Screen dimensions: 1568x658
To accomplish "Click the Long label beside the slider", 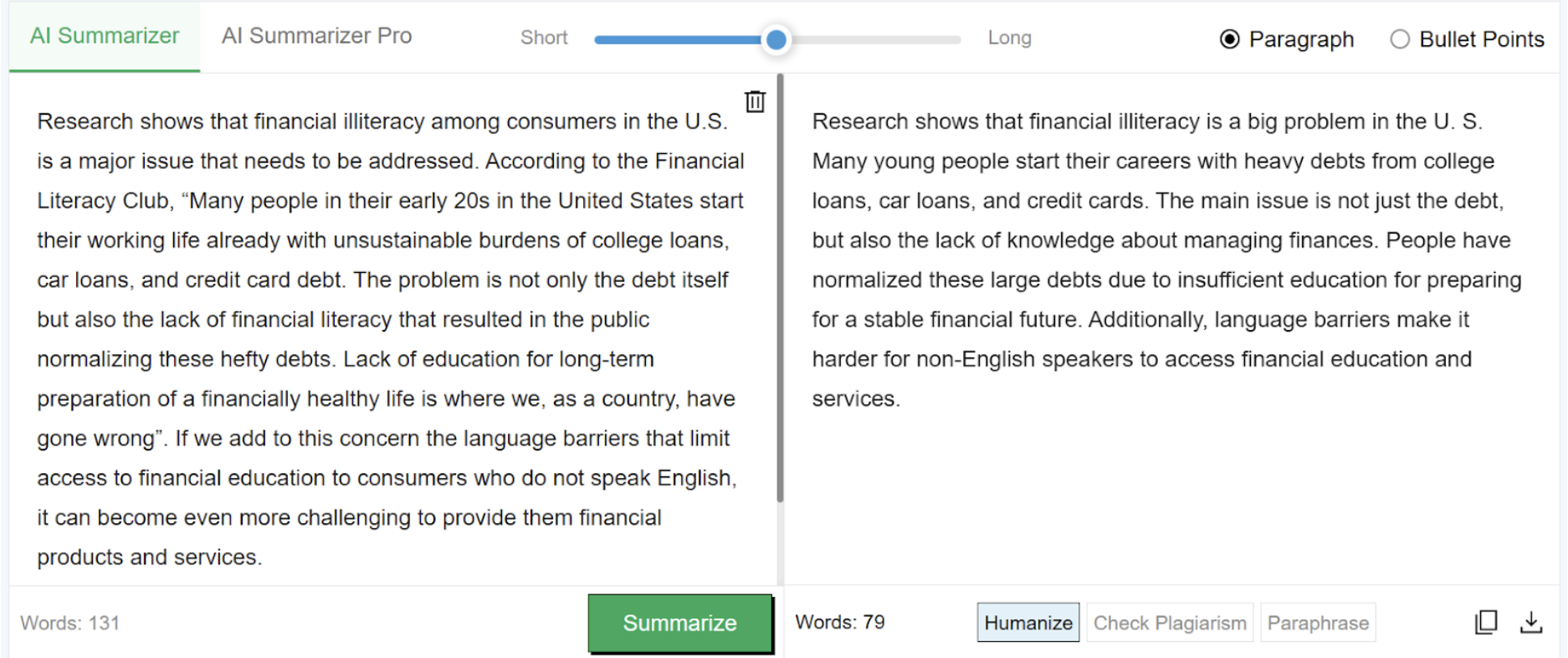I will [1009, 38].
